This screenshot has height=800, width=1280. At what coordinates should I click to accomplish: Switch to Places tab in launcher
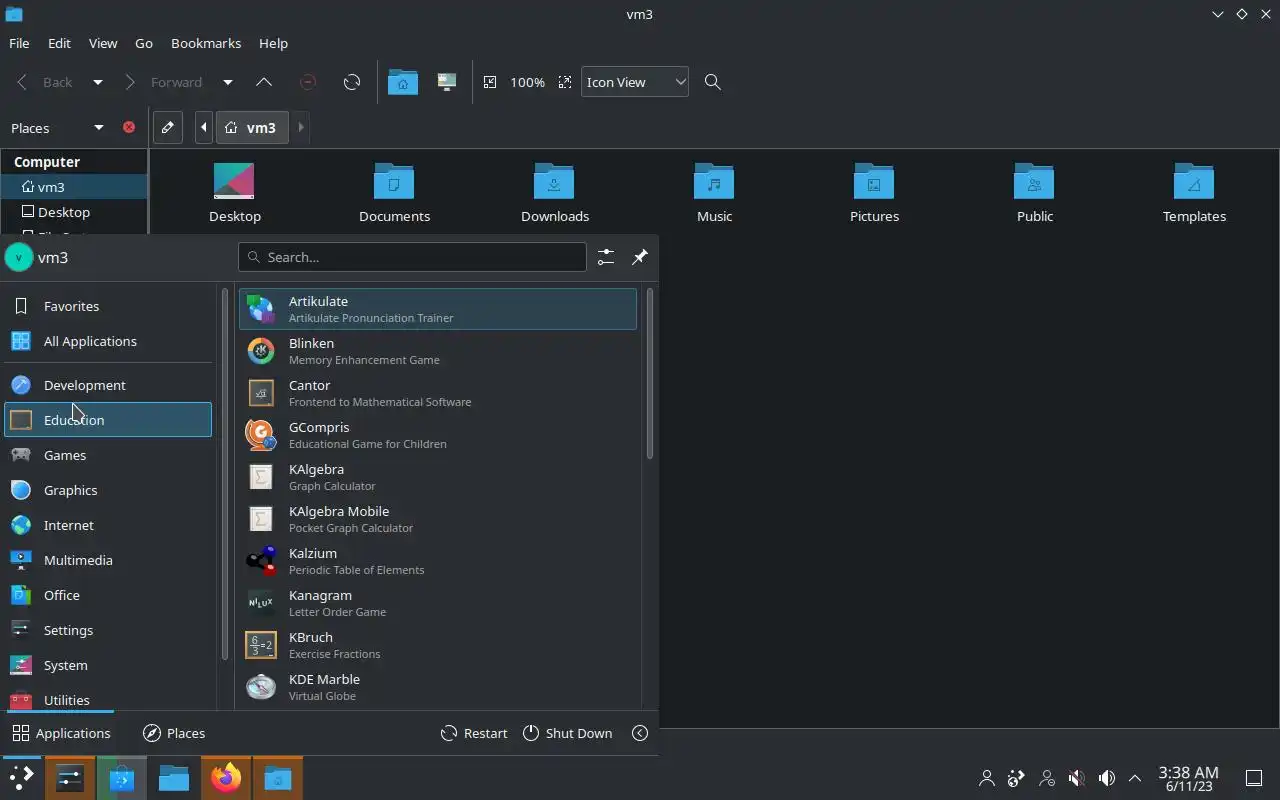[x=174, y=733]
